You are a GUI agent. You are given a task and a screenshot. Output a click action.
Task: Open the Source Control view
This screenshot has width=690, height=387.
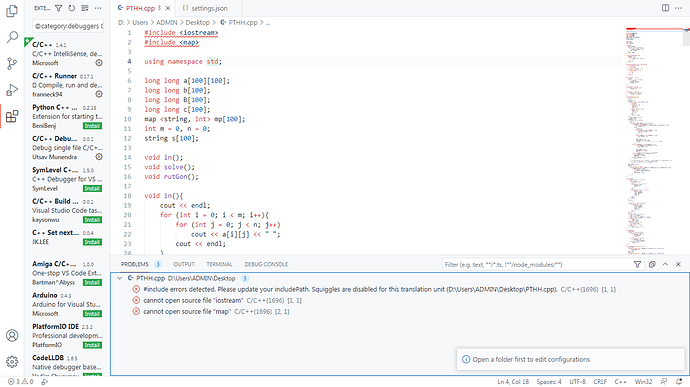tap(12, 63)
